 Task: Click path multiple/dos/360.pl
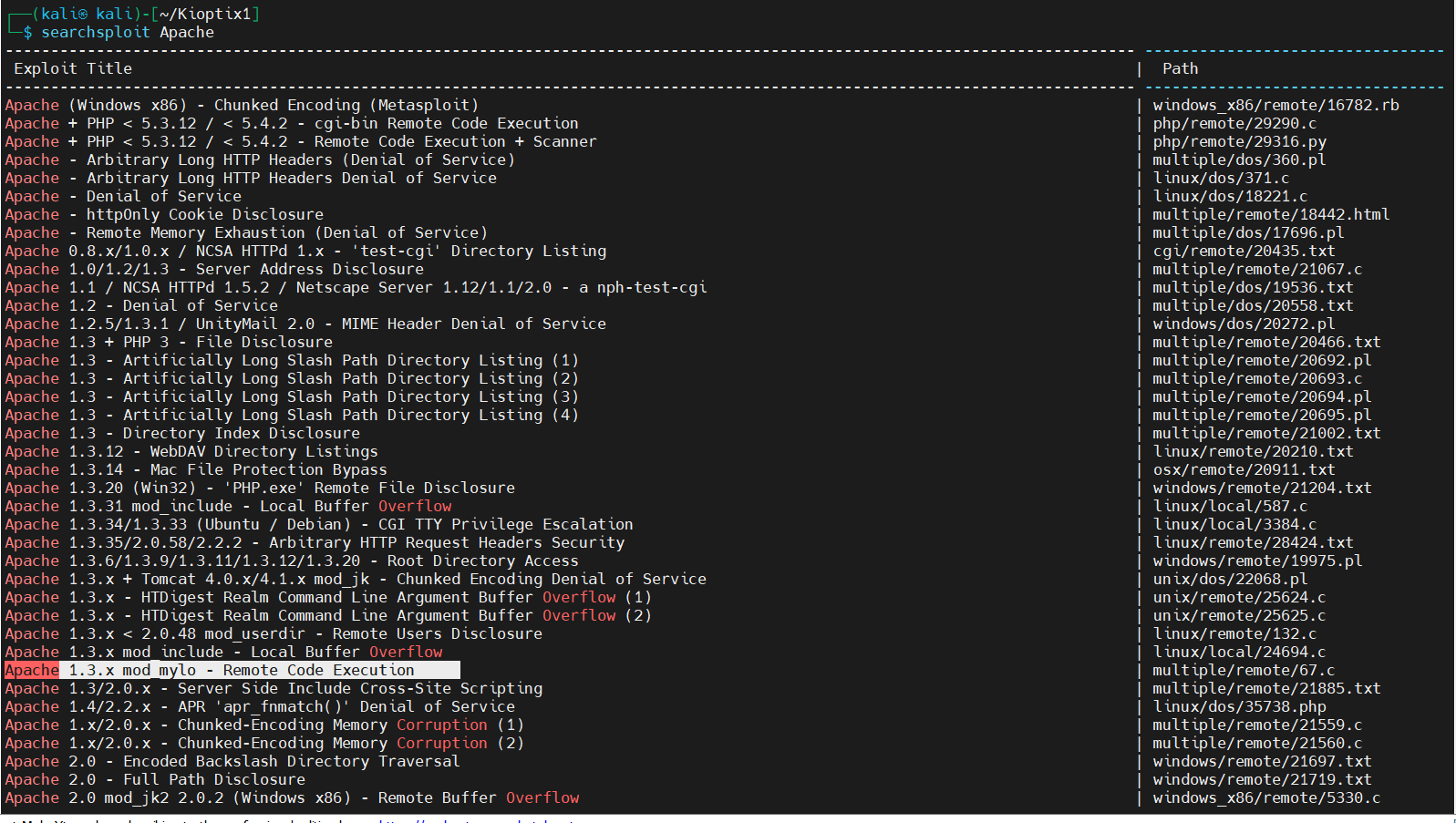coord(1239,159)
